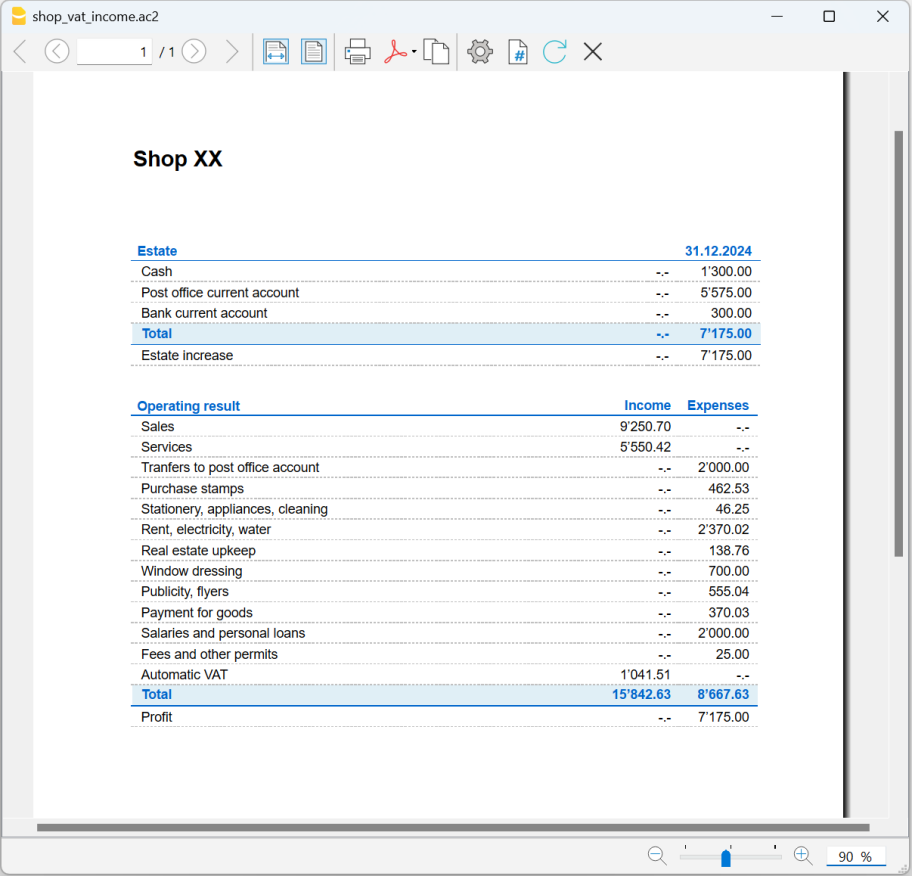Click the 90 % zoom field
912x876 pixels.
[856, 856]
